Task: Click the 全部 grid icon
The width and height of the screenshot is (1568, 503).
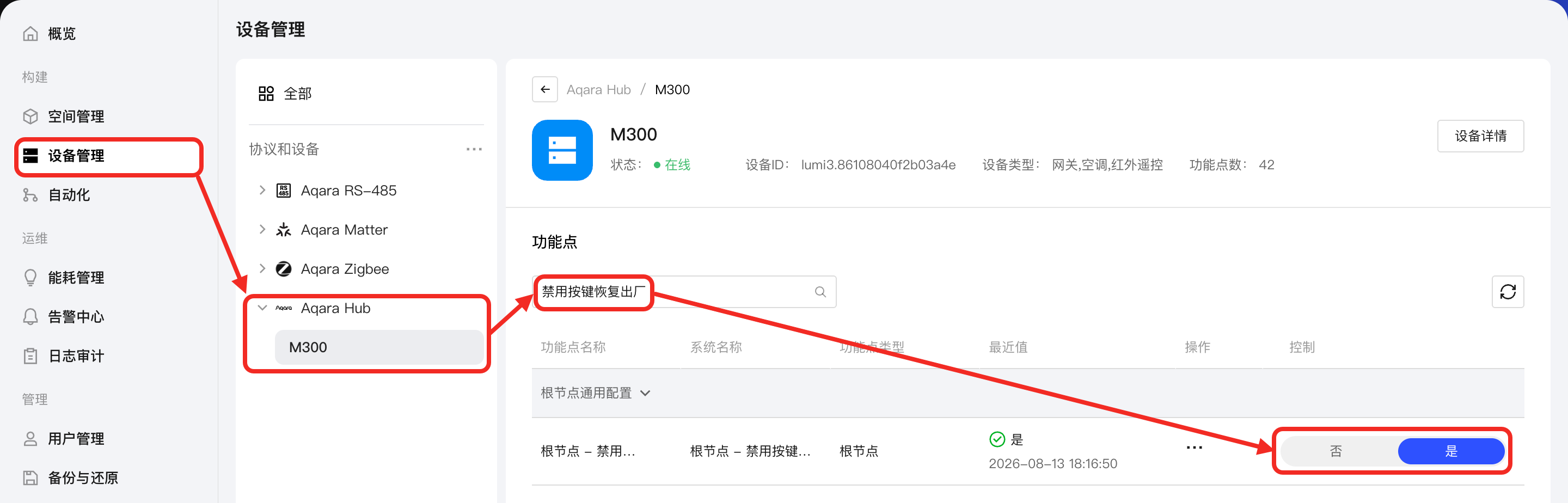Action: click(266, 94)
